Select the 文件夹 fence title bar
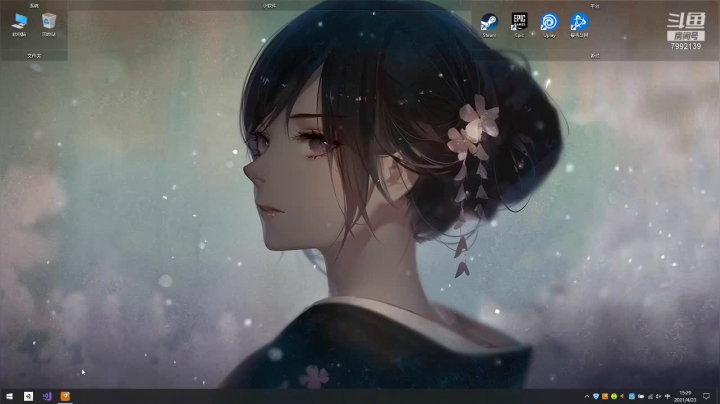720x404 pixels. point(34,56)
